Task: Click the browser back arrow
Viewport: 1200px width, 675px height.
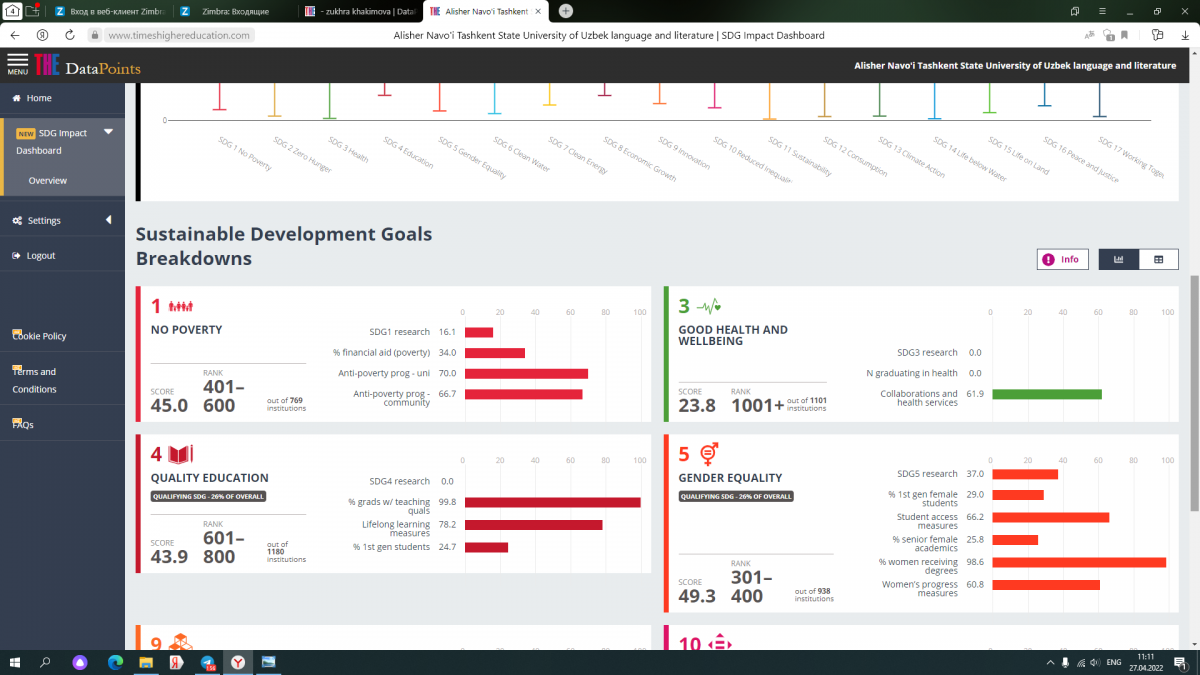Action: pos(15,35)
